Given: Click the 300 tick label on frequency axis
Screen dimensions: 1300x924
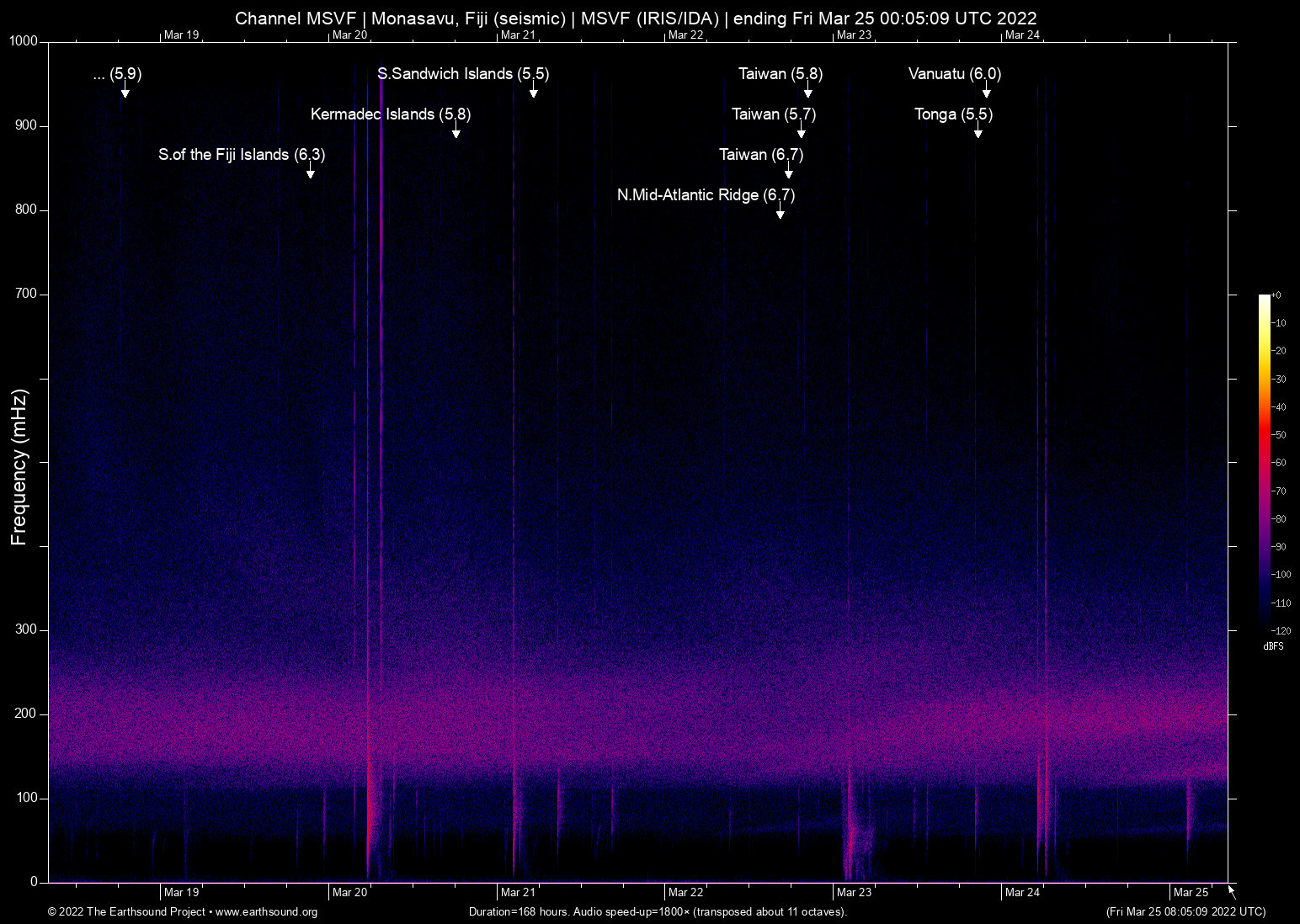Looking at the screenshot, I should pyautogui.click(x=26, y=630).
